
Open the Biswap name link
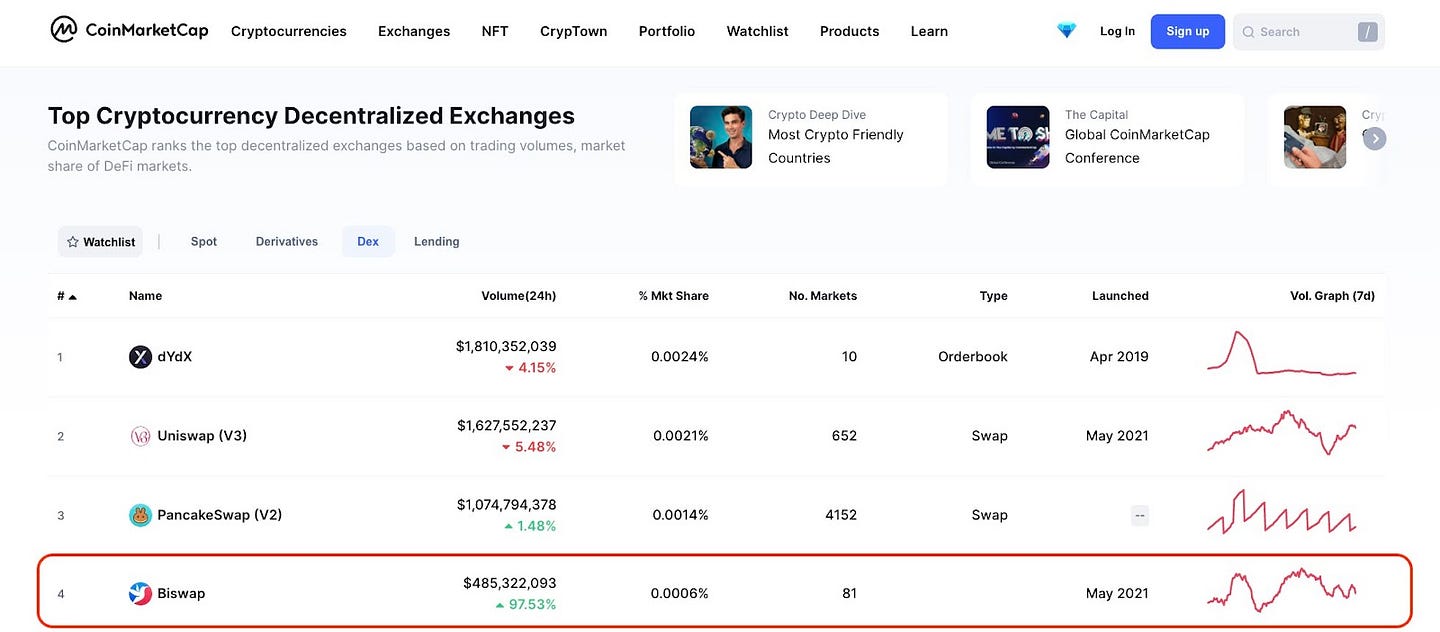tap(181, 594)
